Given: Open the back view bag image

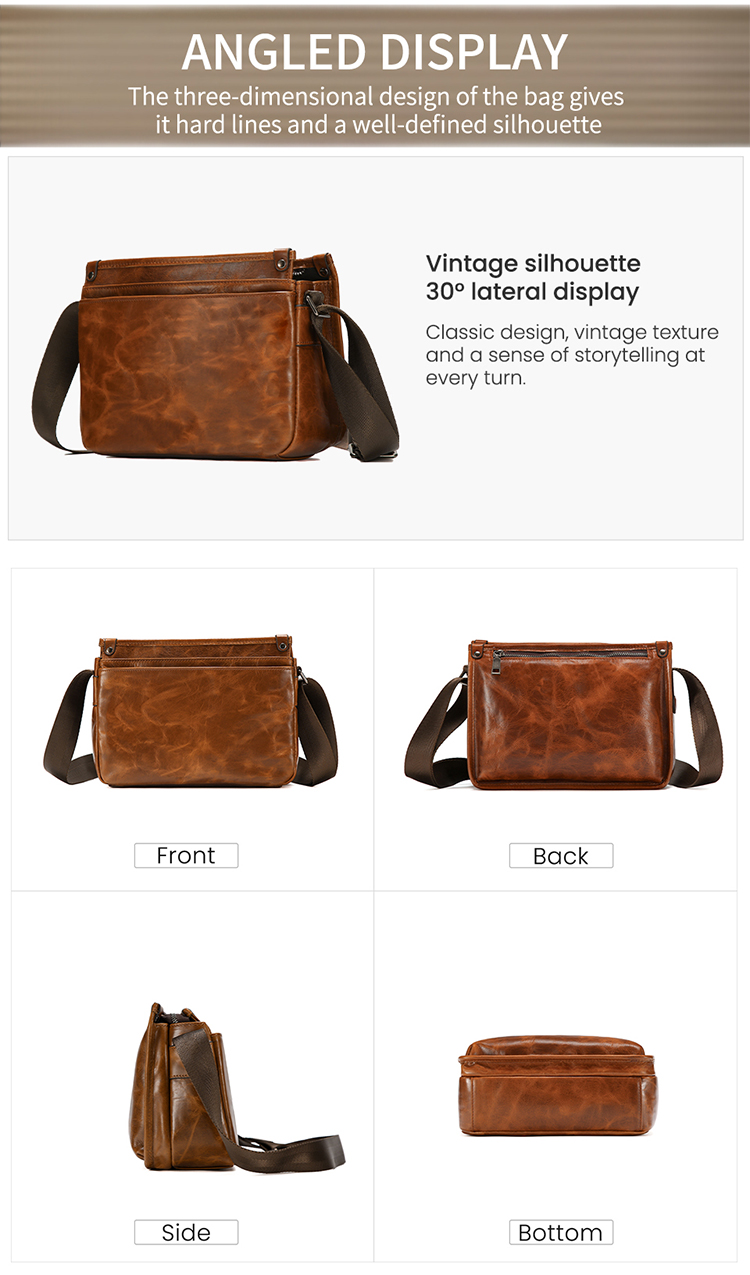Looking at the screenshot, I should [x=563, y=714].
